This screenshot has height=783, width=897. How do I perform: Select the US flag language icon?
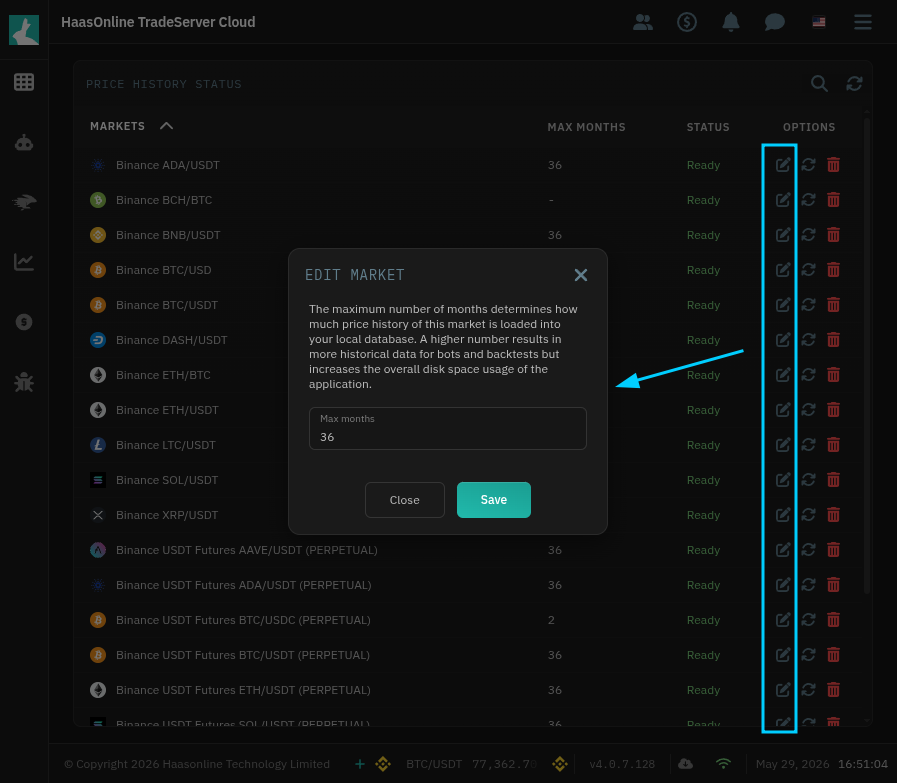(x=819, y=22)
